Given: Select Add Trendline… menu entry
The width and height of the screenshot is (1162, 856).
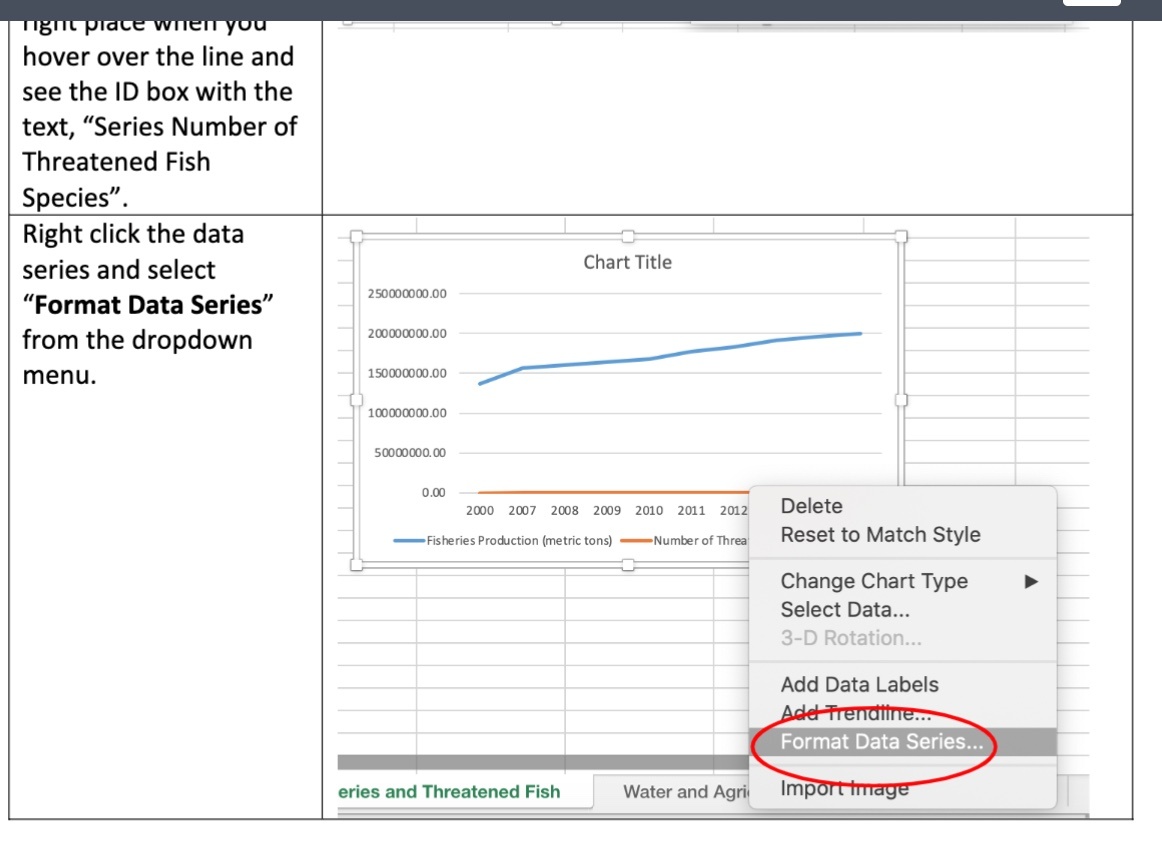Looking at the screenshot, I should point(856,713).
